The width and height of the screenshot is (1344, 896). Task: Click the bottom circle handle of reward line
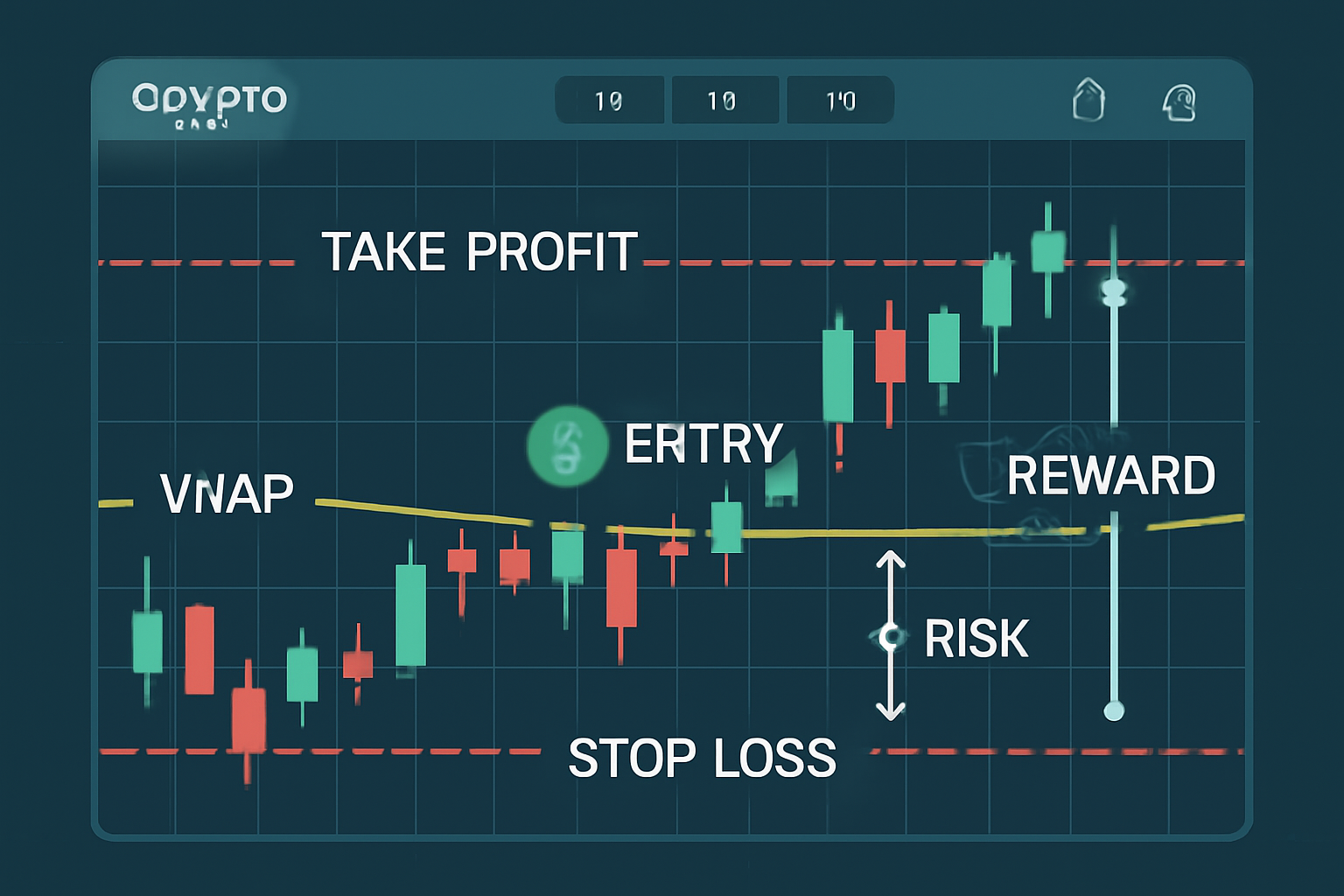pos(1114,710)
